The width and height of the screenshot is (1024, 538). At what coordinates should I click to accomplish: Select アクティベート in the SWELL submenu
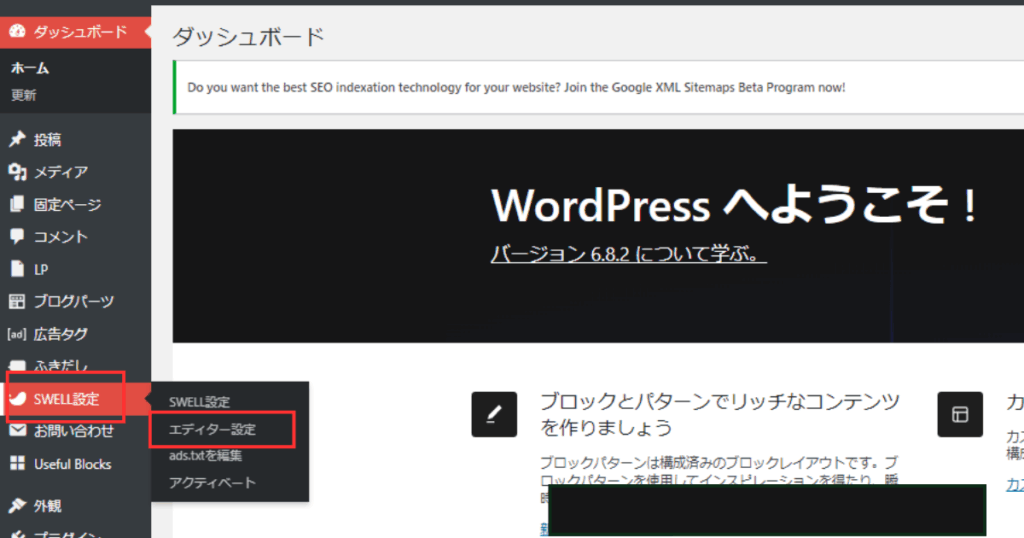tap(212, 483)
